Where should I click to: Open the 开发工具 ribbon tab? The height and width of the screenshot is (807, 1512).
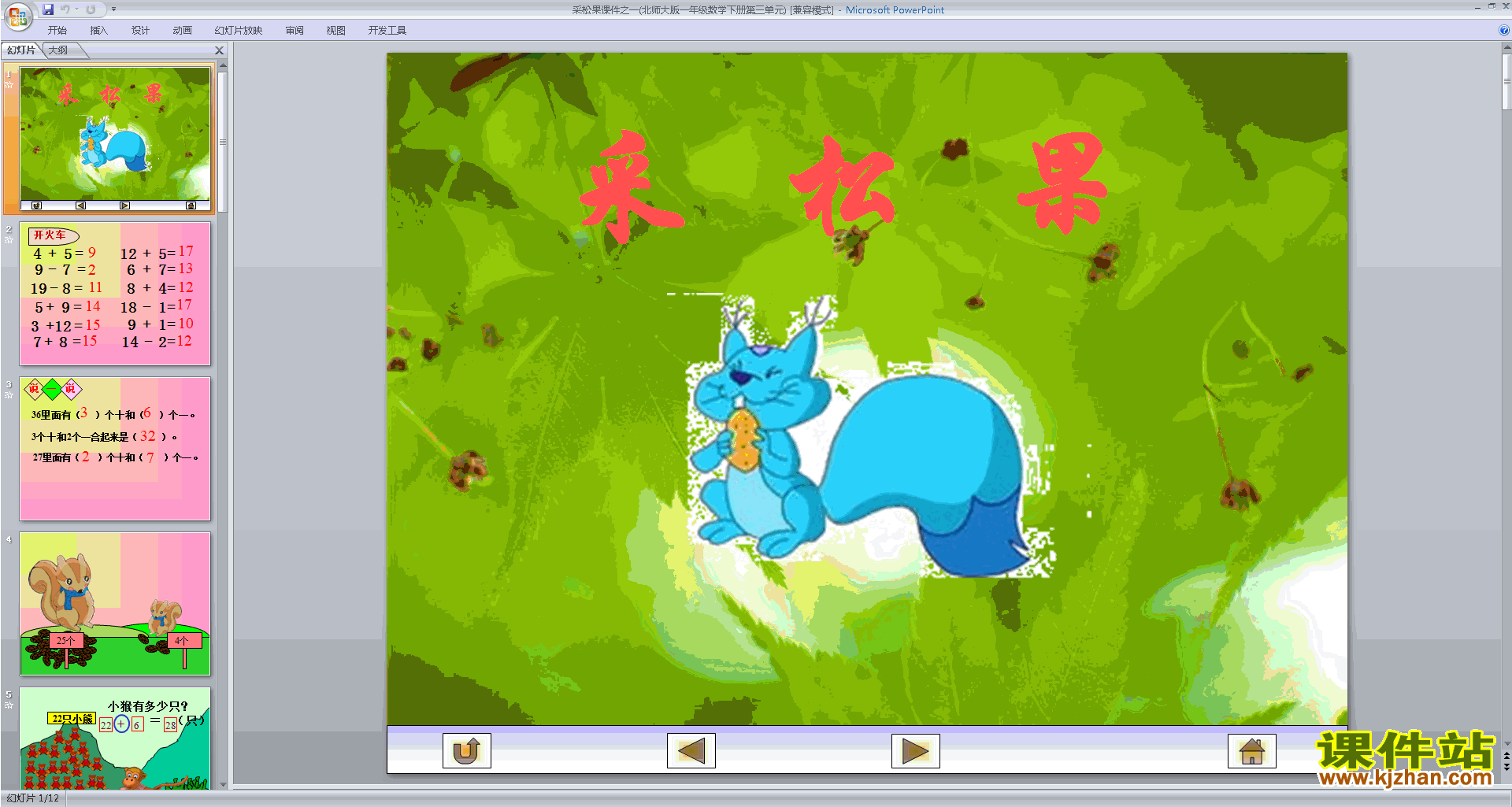(387, 30)
